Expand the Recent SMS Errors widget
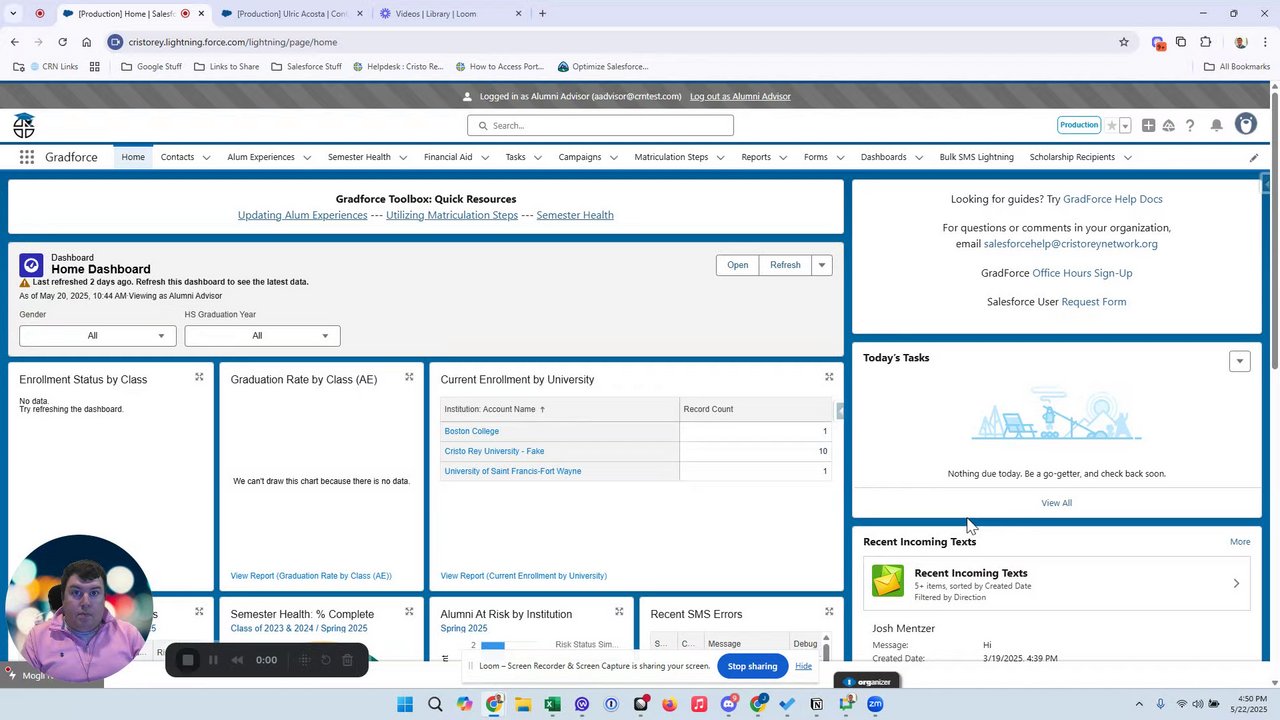Image resolution: width=1280 pixels, height=720 pixels. point(829,611)
